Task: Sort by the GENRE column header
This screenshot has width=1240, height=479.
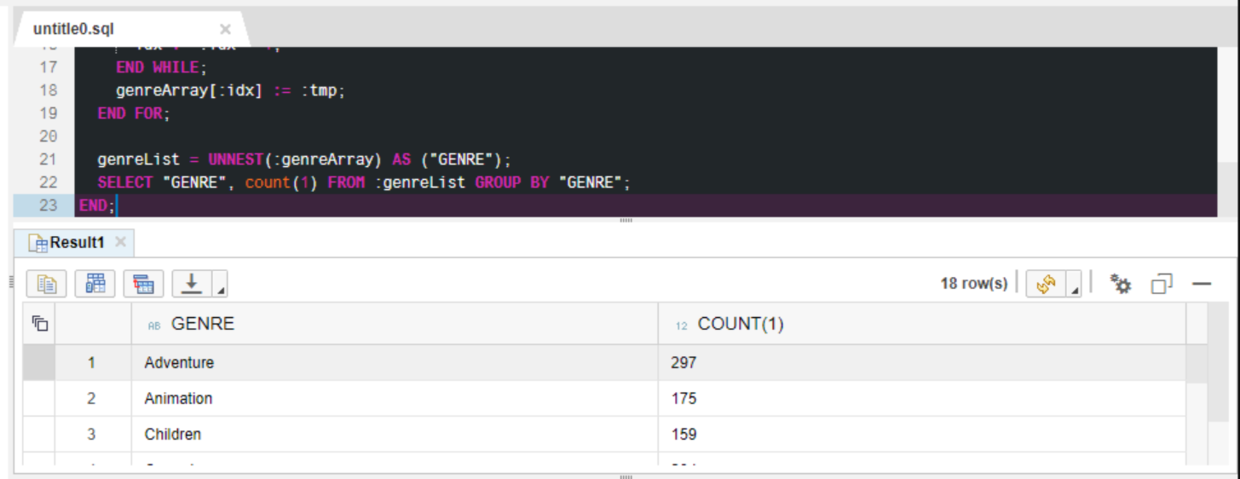Action: [395, 324]
